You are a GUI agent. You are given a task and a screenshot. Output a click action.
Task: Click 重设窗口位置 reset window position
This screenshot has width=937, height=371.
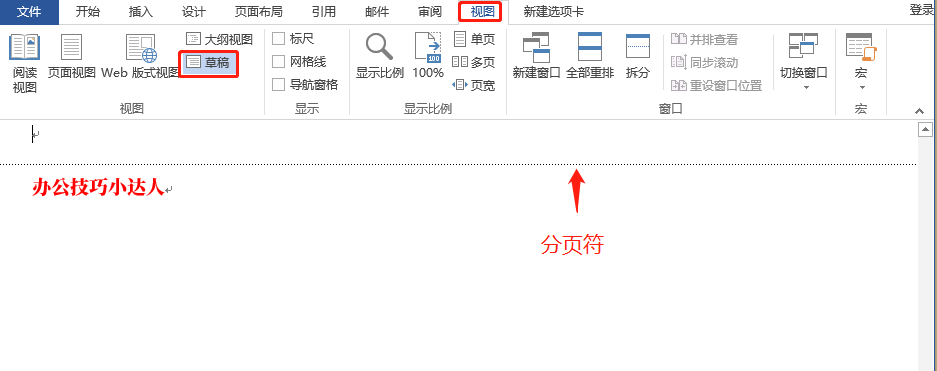(x=716, y=85)
